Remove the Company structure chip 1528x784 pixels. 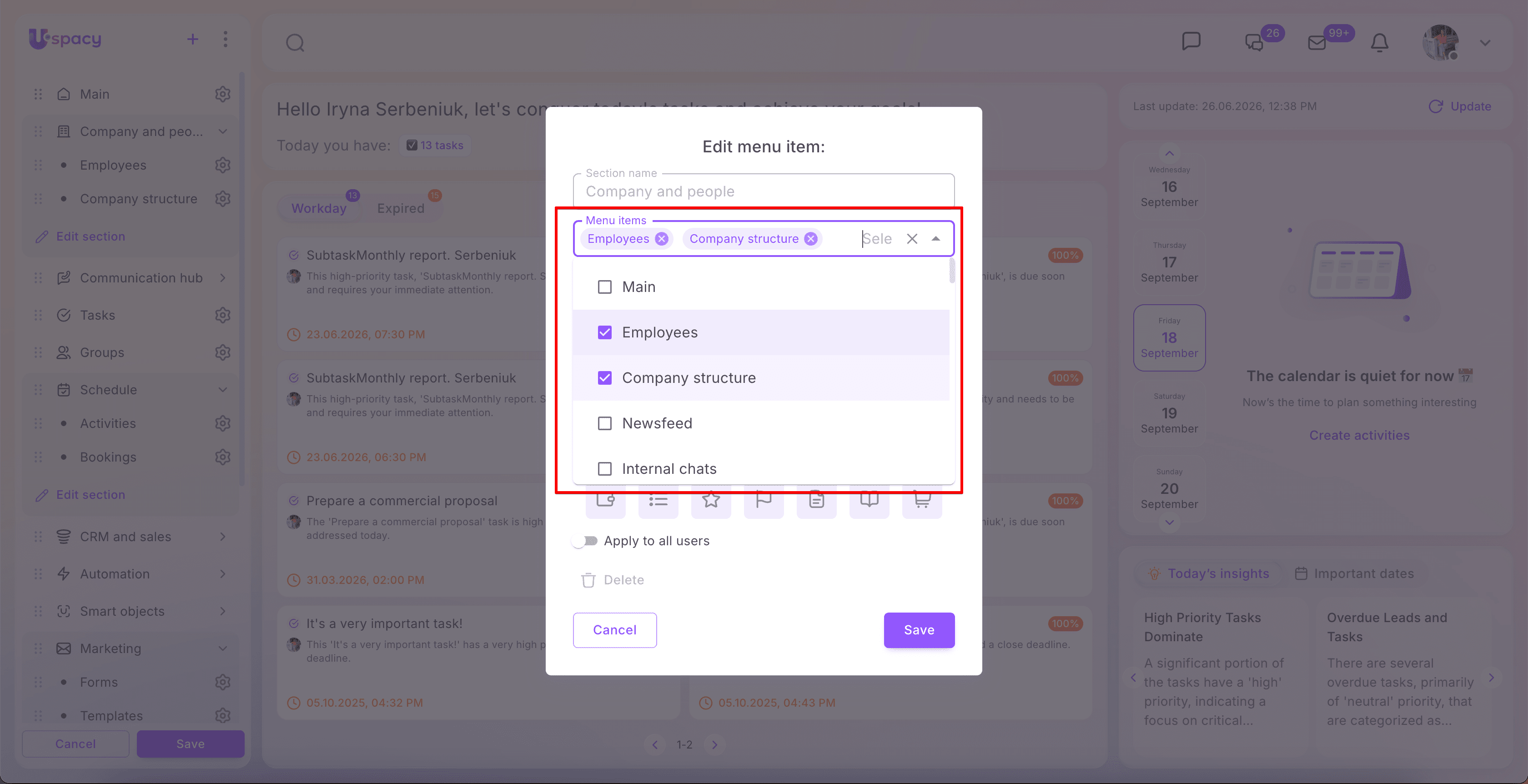click(x=811, y=238)
